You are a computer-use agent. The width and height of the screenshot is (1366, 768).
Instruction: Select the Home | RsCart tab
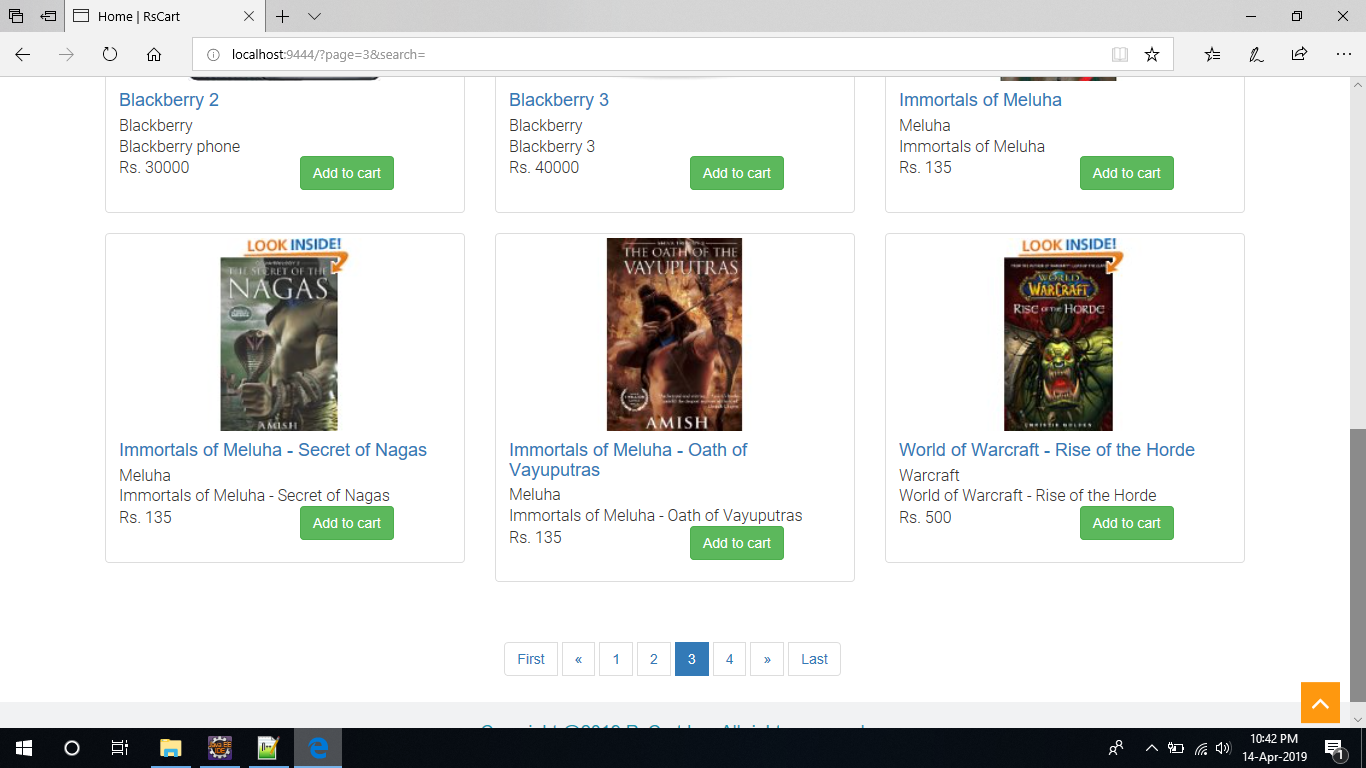tap(165, 16)
